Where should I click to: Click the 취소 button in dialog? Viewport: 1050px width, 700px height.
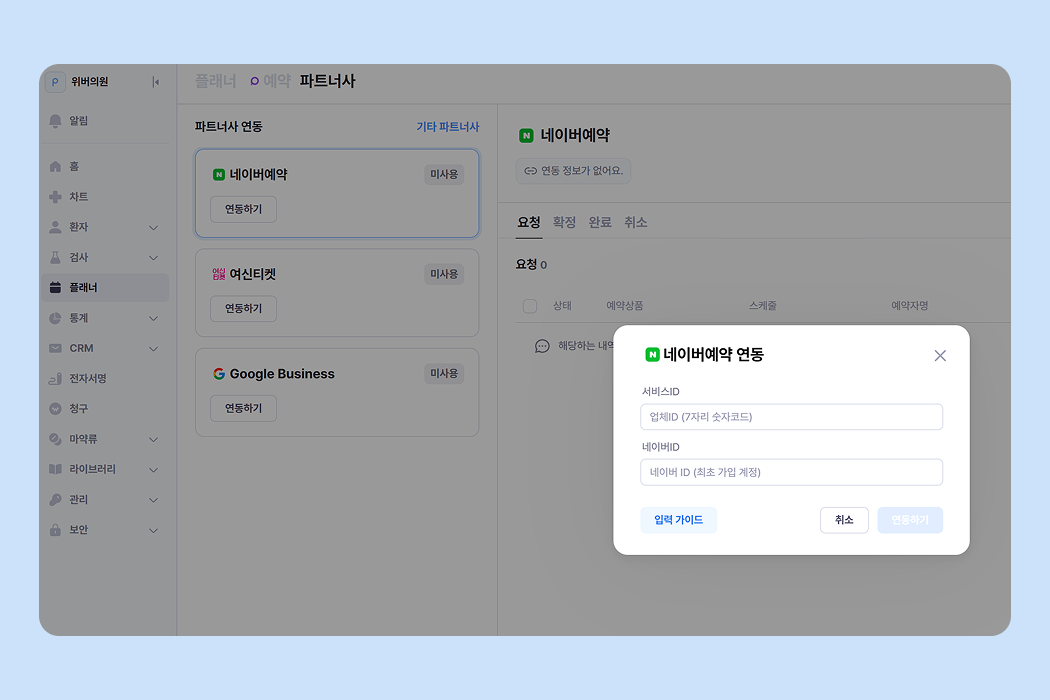(x=844, y=520)
